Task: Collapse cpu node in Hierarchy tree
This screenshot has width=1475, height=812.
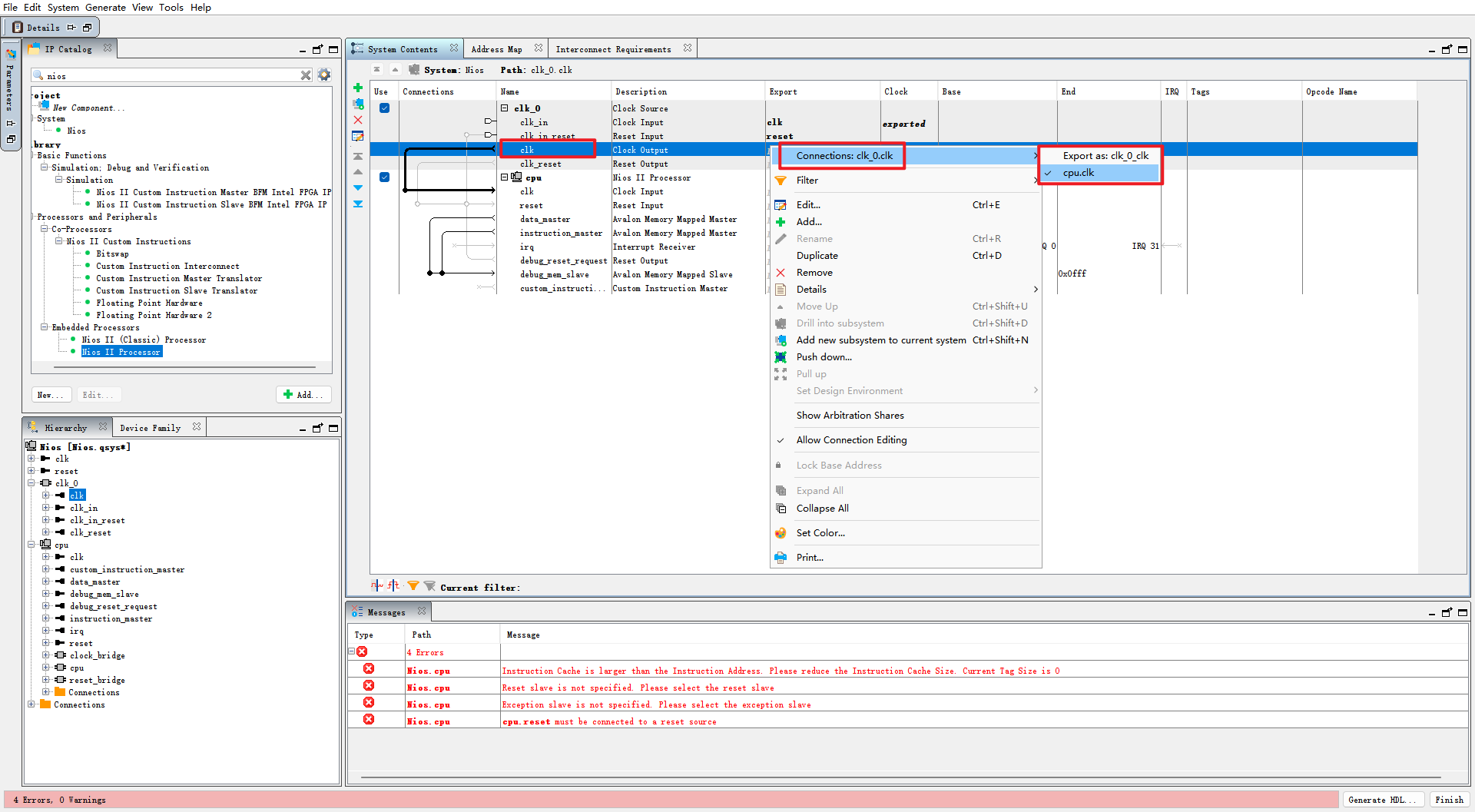Action: click(x=31, y=545)
